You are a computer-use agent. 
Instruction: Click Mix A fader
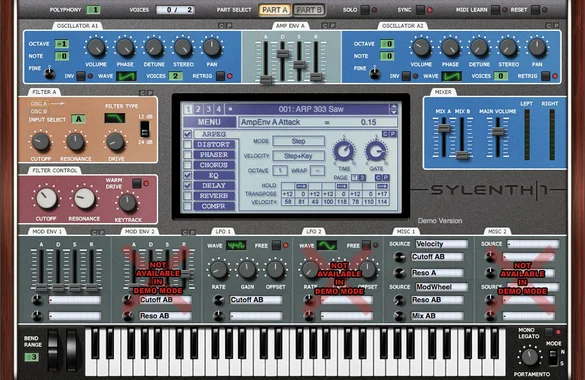point(444,128)
